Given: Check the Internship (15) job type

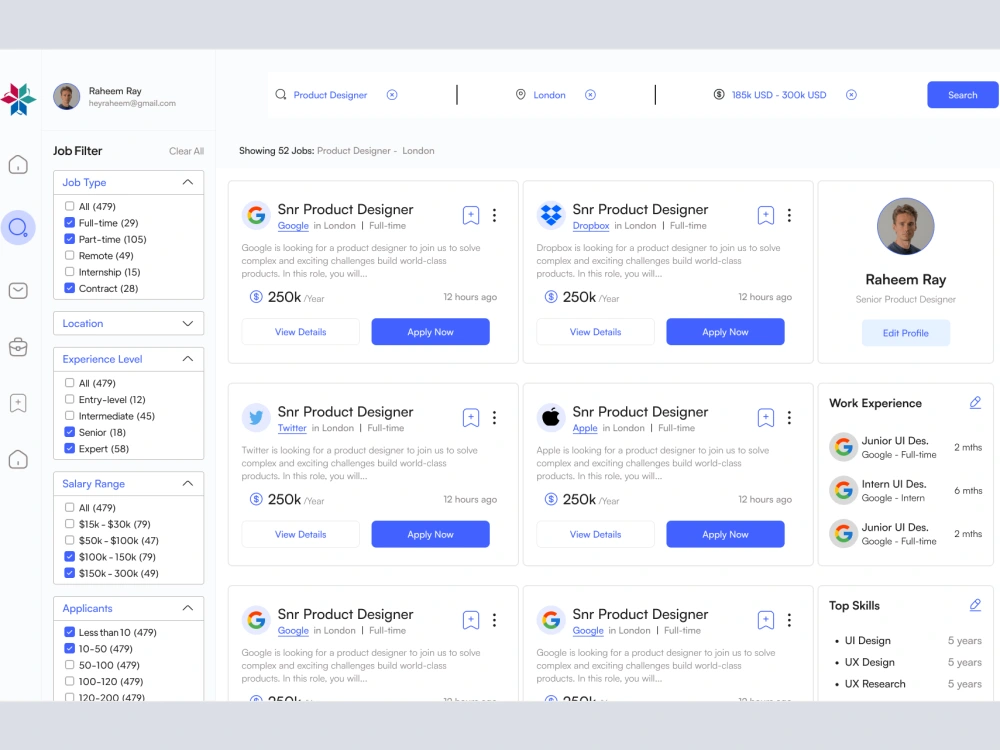Looking at the screenshot, I should [70, 272].
